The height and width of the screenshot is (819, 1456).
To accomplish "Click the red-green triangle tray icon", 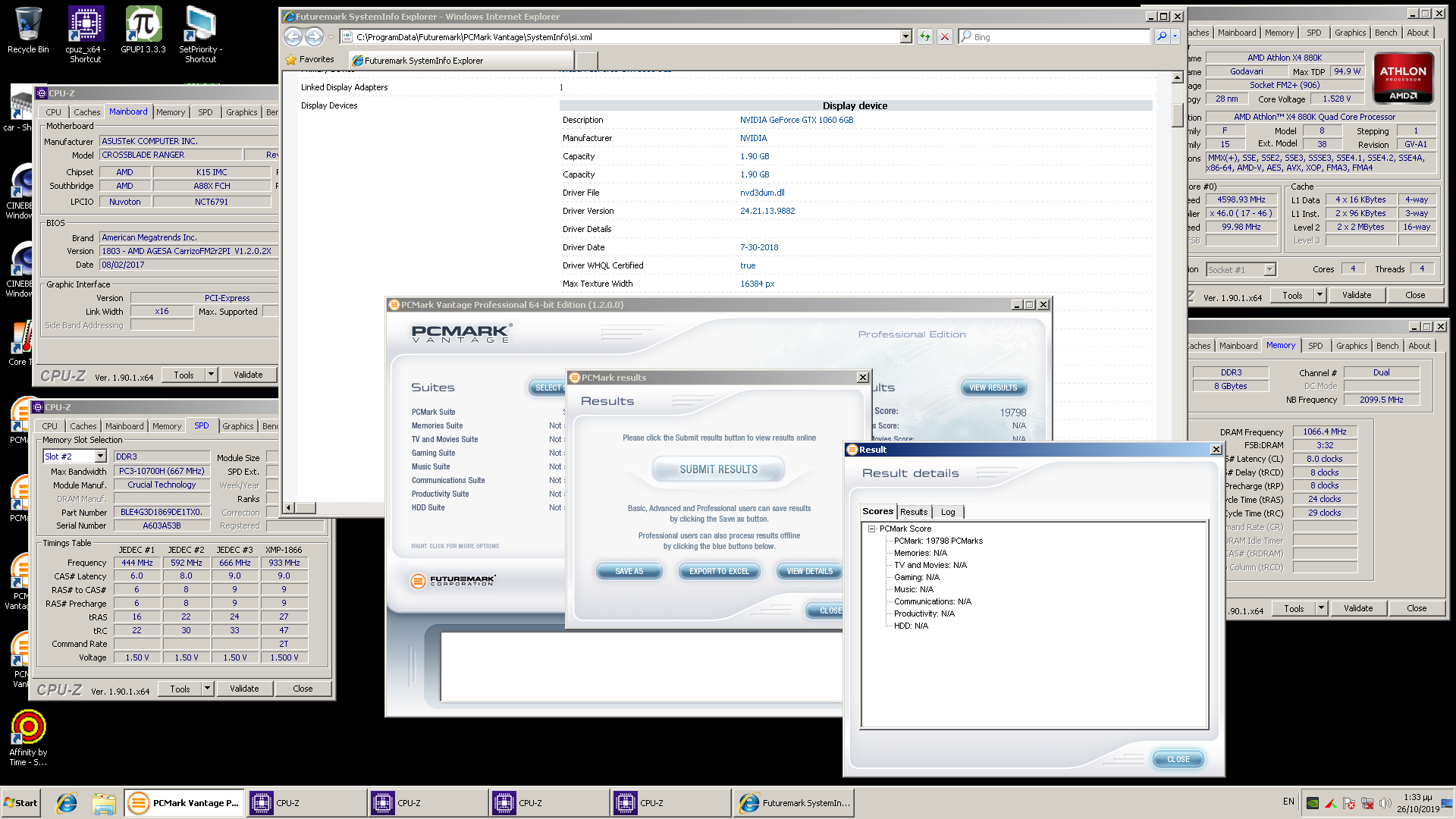I will coord(1331,803).
